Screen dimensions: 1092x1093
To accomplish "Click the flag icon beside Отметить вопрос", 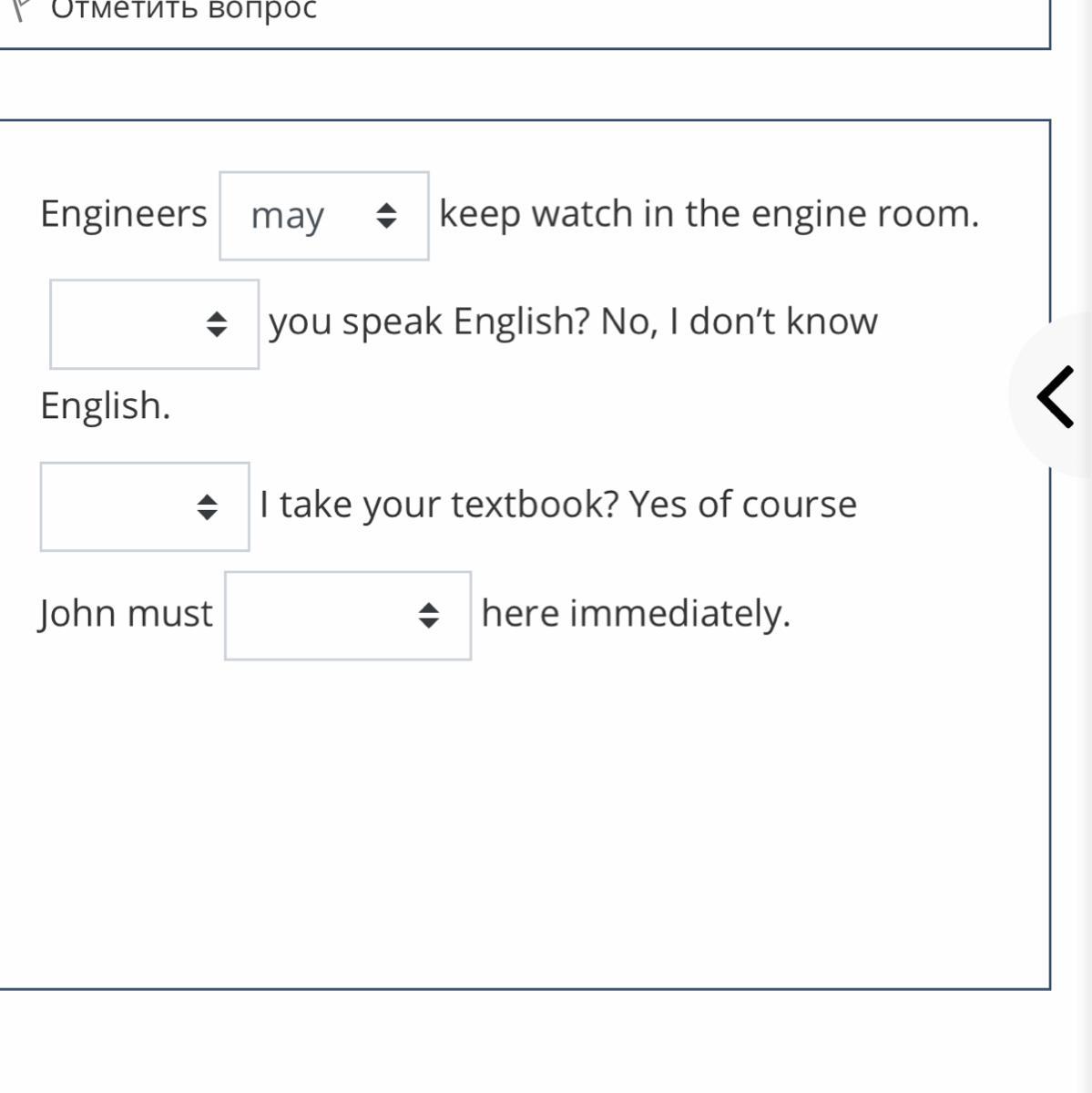I will point(20,9).
